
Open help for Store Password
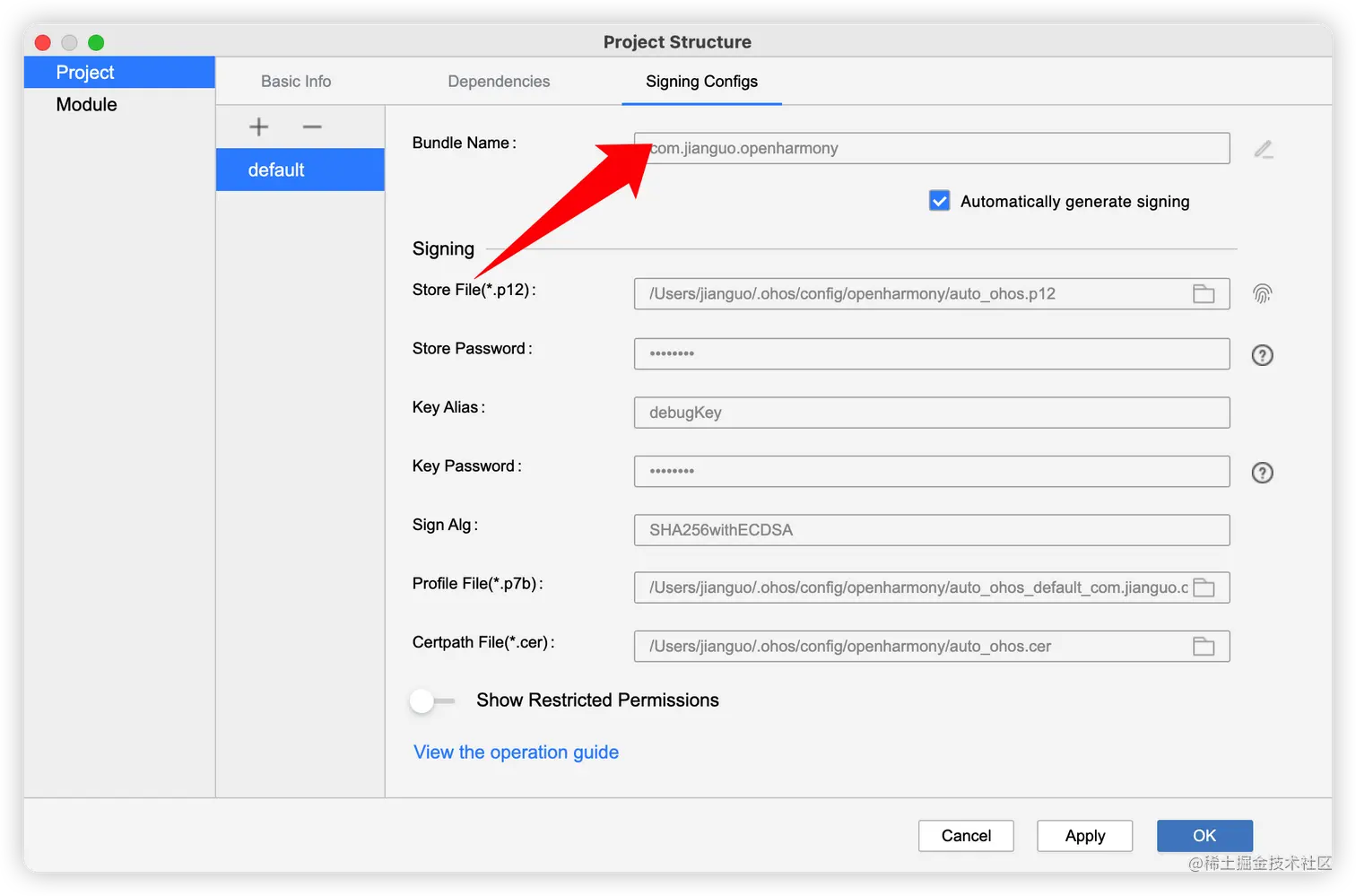pos(1262,355)
